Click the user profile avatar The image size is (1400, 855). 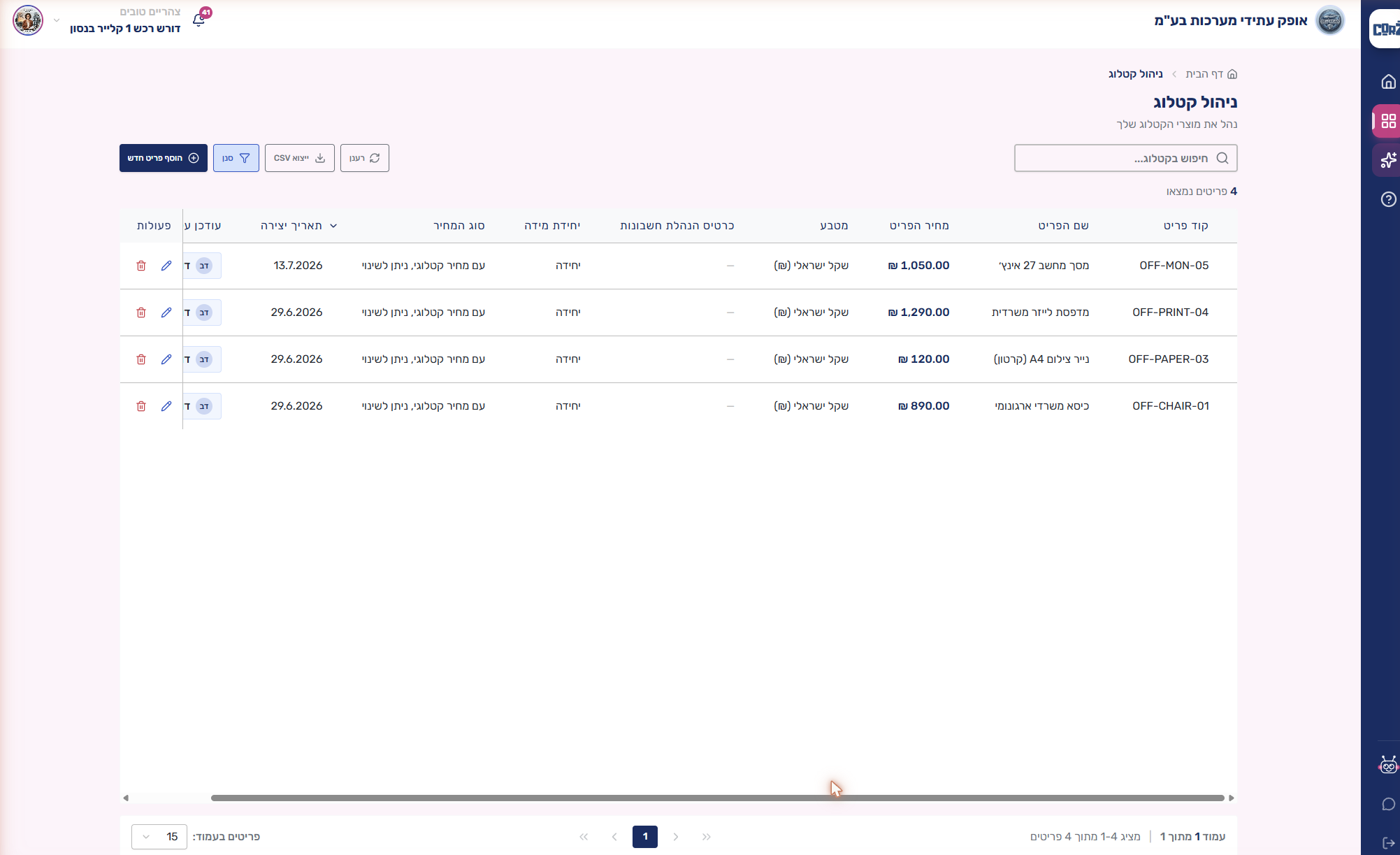[x=28, y=20]
